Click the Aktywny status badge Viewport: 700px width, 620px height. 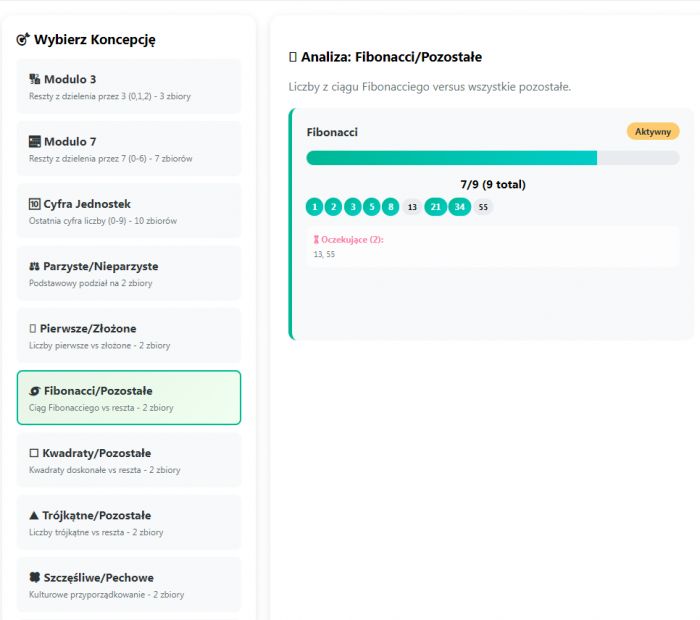pyautogui.click(x=653, y=132)
